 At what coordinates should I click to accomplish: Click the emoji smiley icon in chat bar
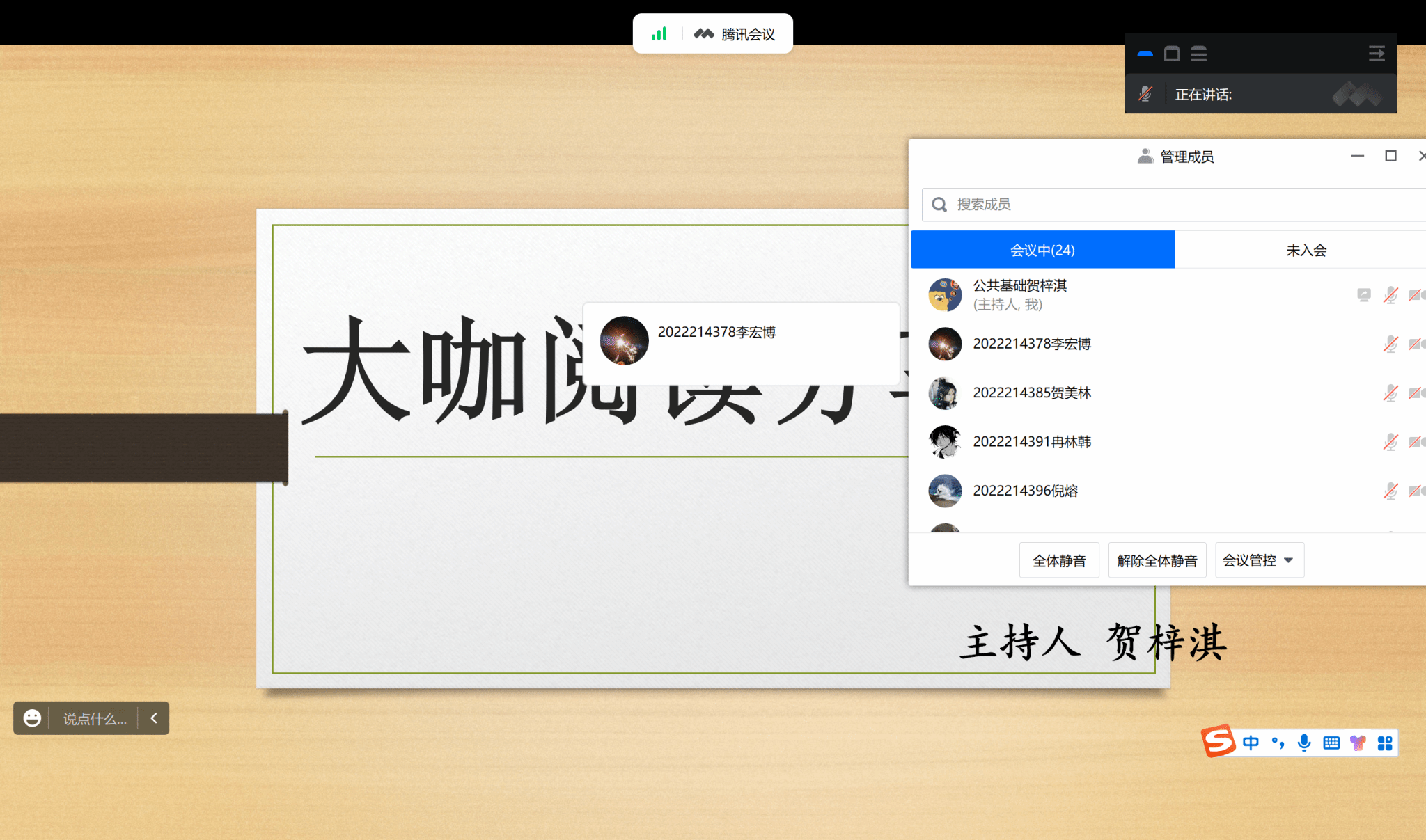(x=32, y=718)
